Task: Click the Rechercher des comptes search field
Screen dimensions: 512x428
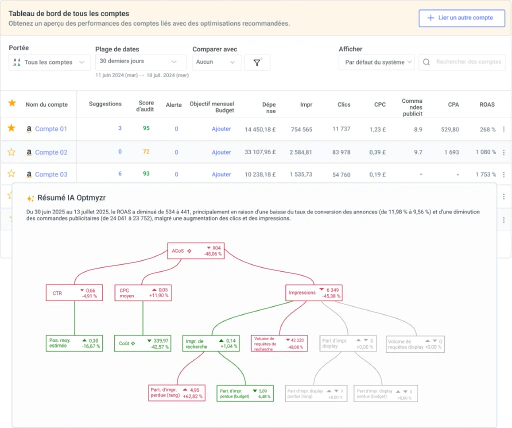Action: (x=469, y=62)
